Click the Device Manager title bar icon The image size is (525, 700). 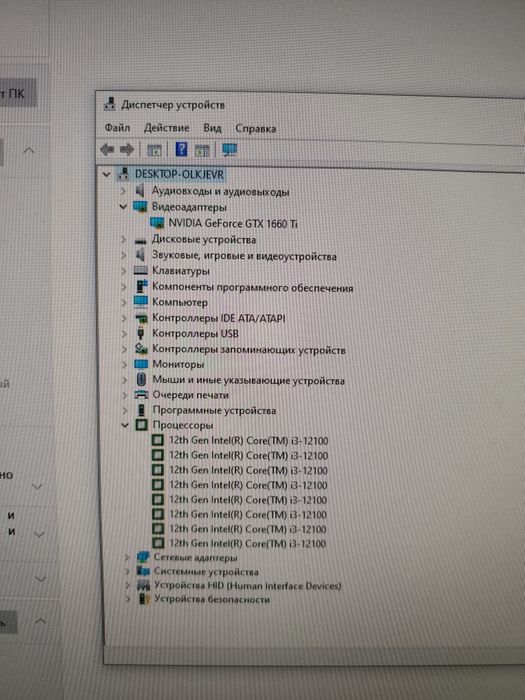tap(110, 104)
